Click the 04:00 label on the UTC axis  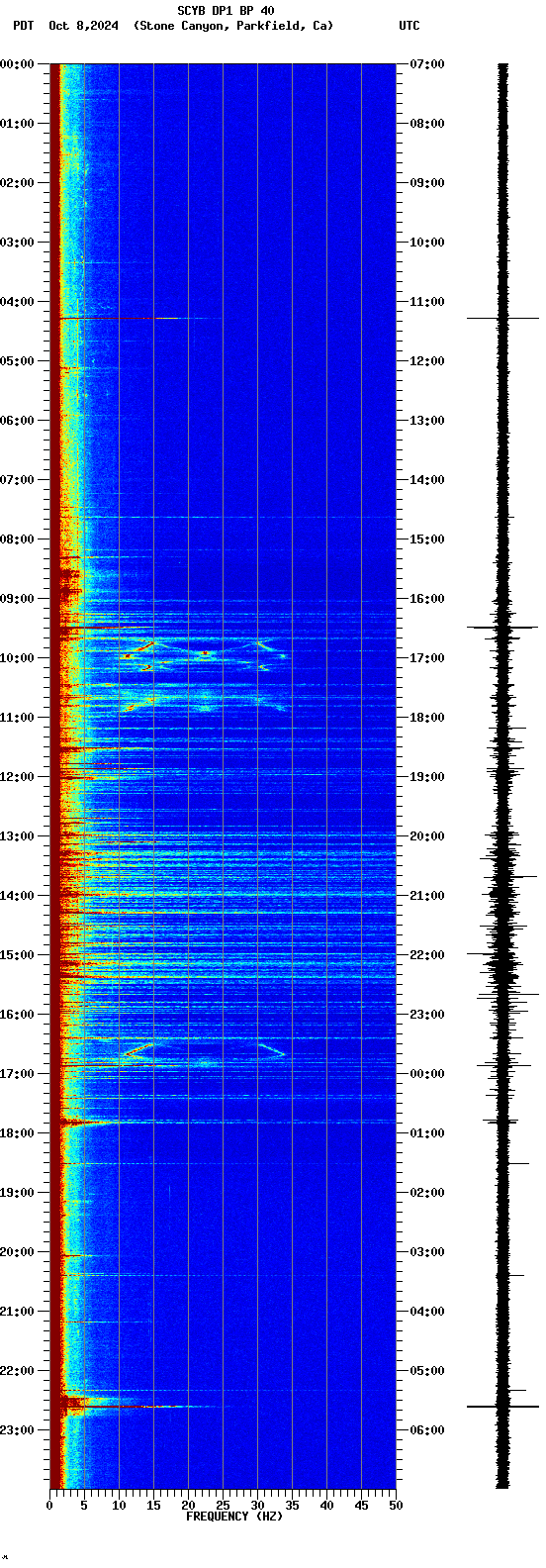(427, 1312)
